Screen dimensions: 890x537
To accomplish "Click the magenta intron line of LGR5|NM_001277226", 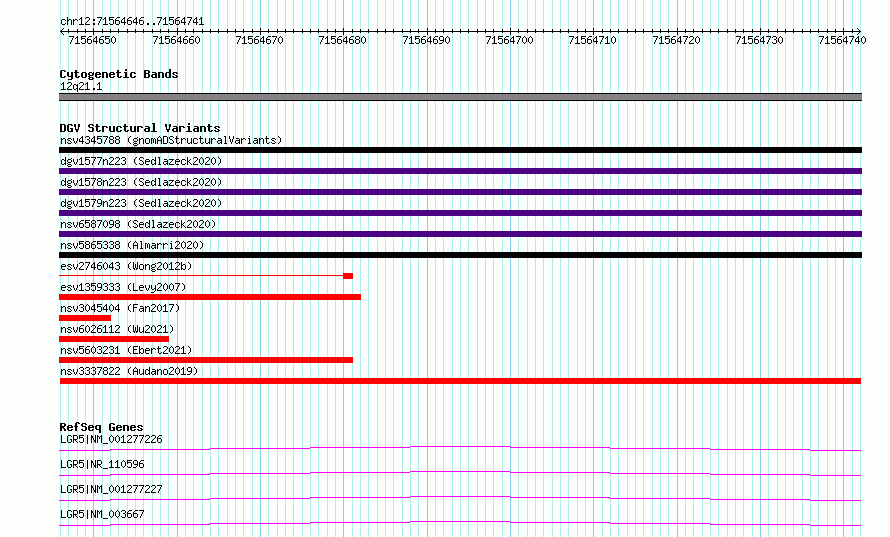I will click(460, 448).
